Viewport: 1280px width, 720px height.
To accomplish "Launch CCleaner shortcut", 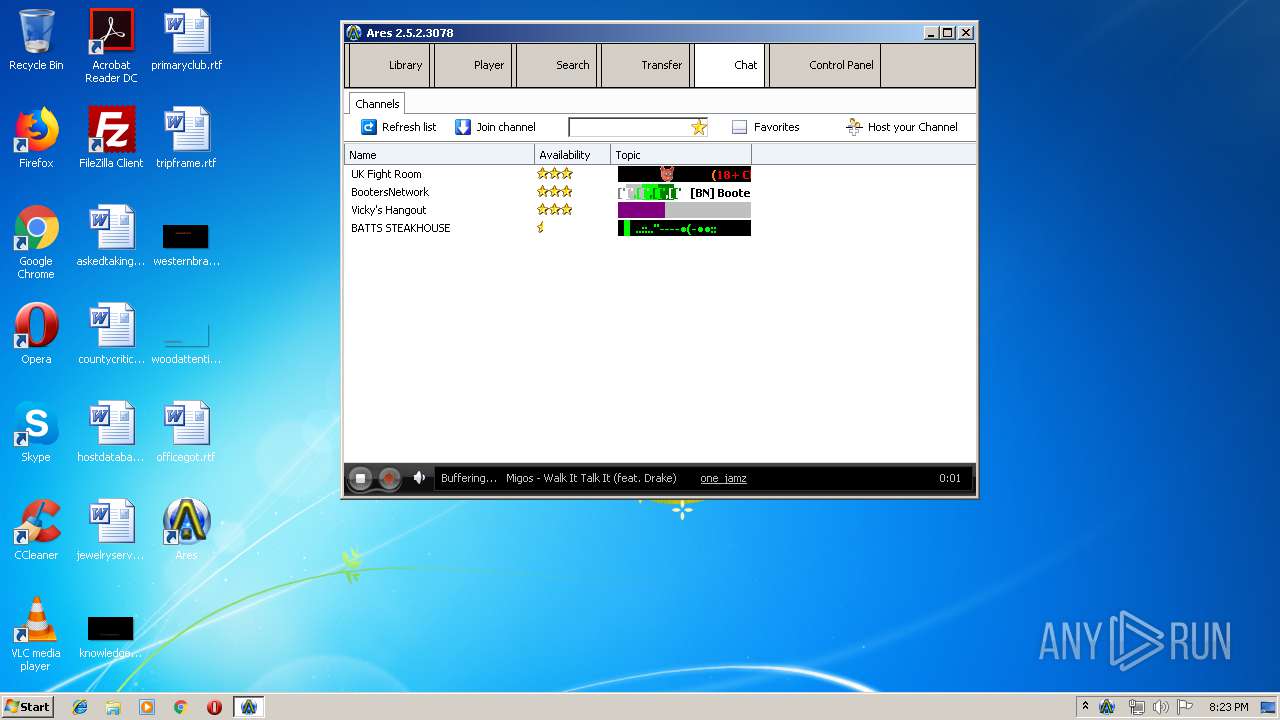I will click(x=36, y=530).
